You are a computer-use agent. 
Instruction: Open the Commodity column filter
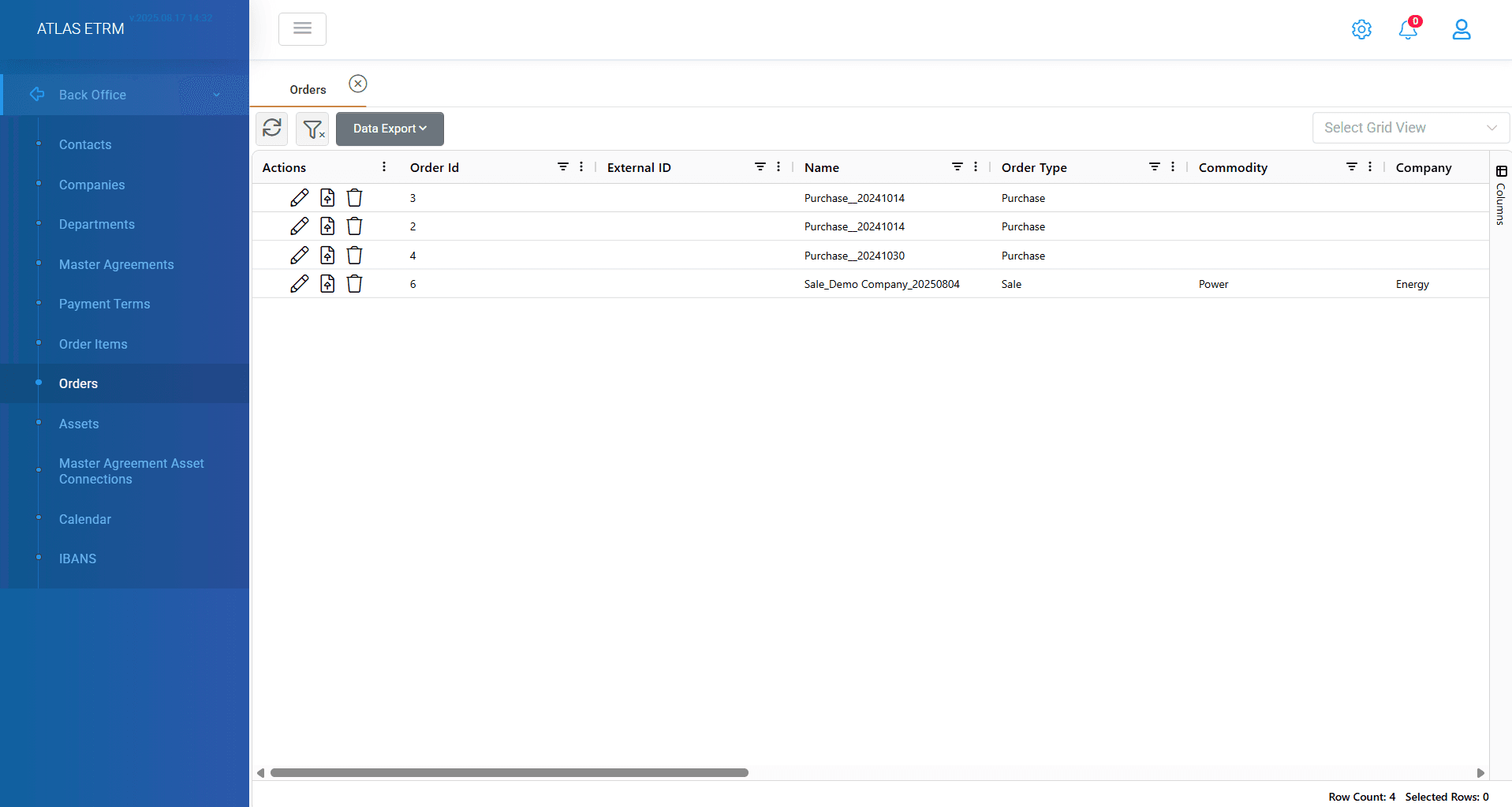click(x=1352, y=166)
